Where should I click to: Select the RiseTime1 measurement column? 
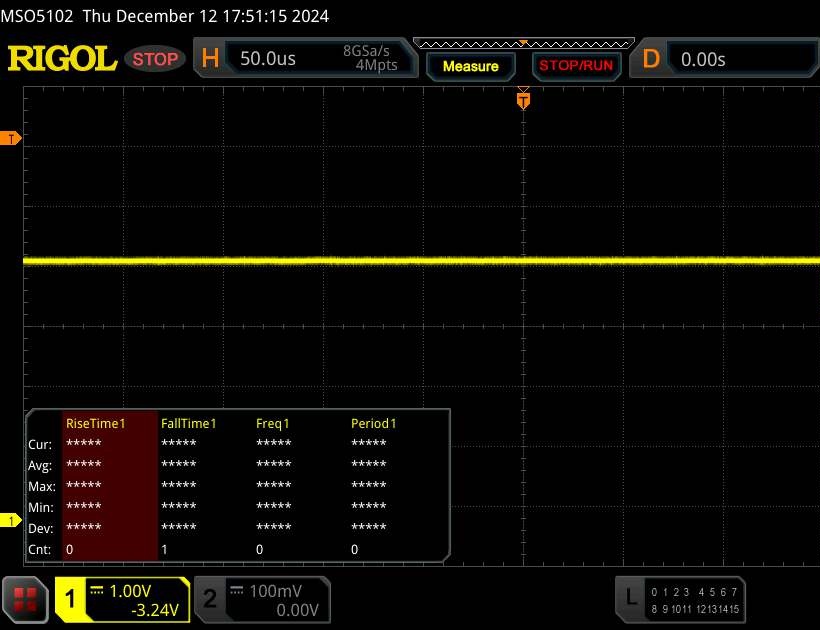click(95, 423)
